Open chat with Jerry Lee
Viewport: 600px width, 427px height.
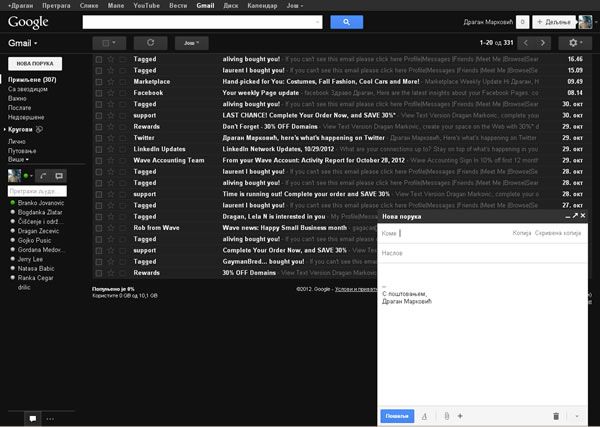30,259
